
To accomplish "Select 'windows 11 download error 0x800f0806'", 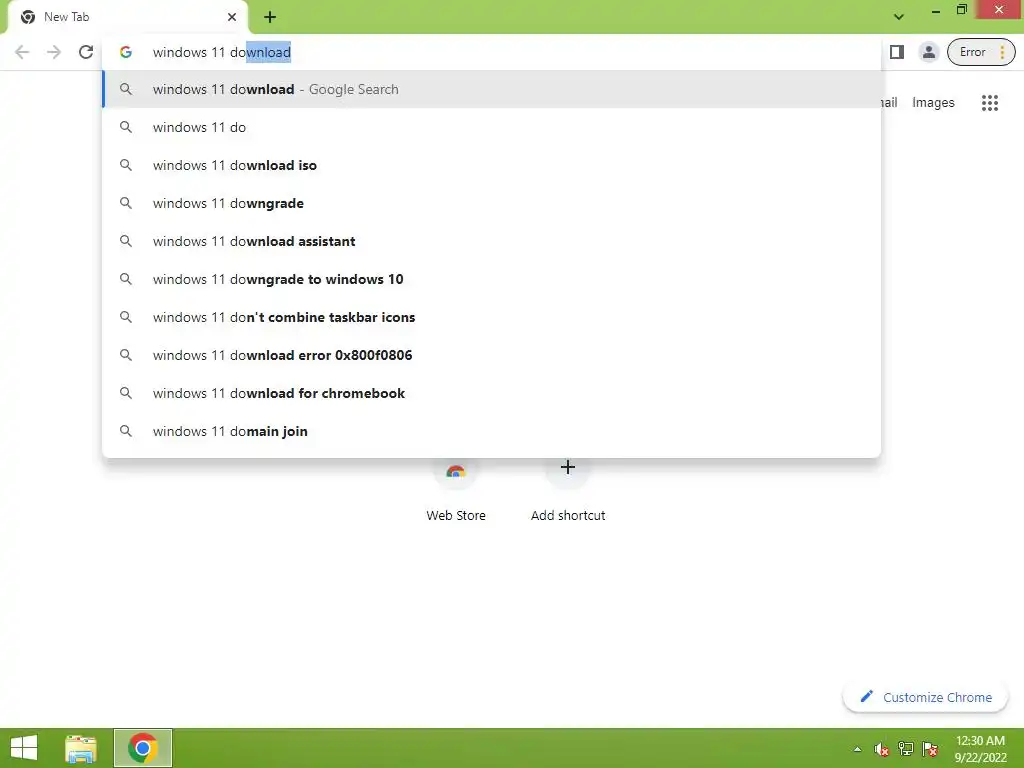I will pyautogui.click(x=492, y=355).
